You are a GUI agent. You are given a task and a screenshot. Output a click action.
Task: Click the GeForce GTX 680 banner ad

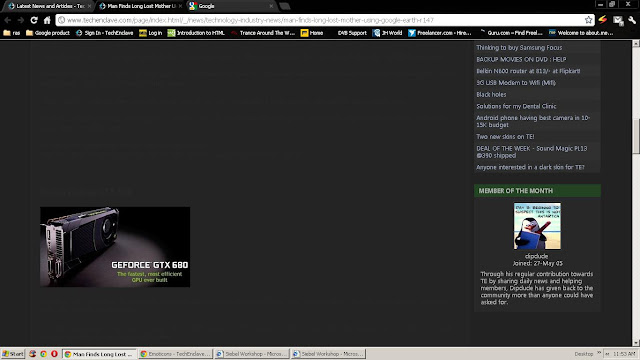click(x=115, y=247)
